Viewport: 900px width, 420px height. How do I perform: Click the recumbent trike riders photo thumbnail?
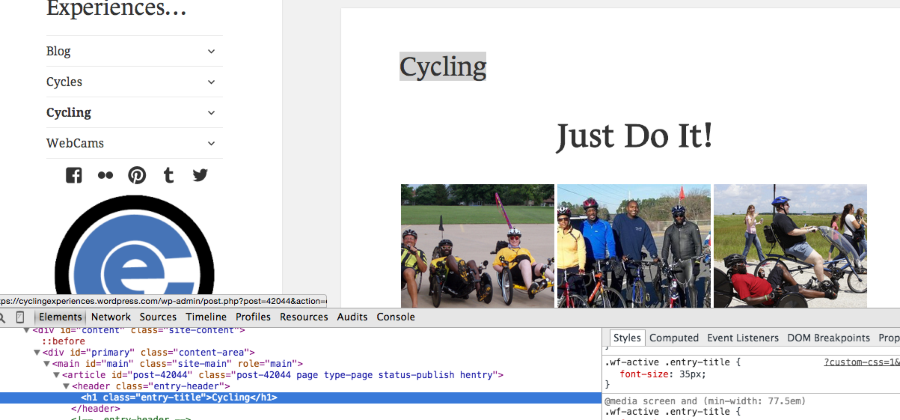point(477,245)
